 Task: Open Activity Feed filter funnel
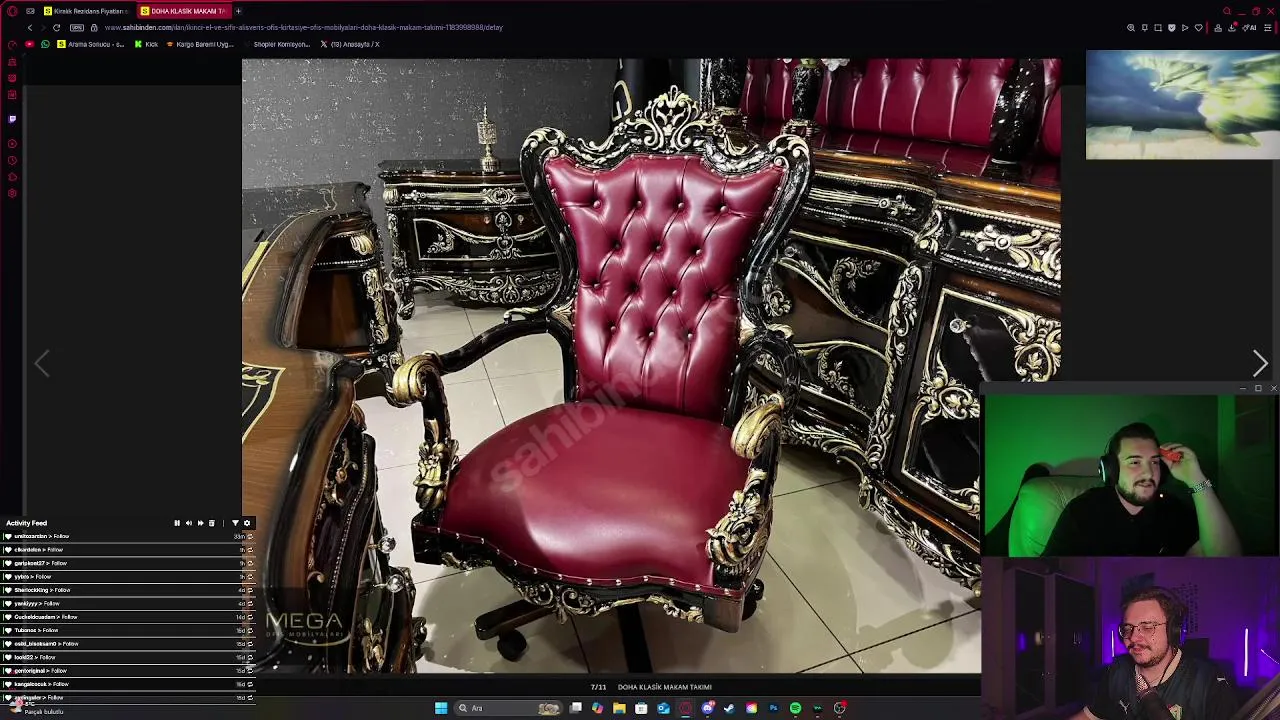(235, 523)
